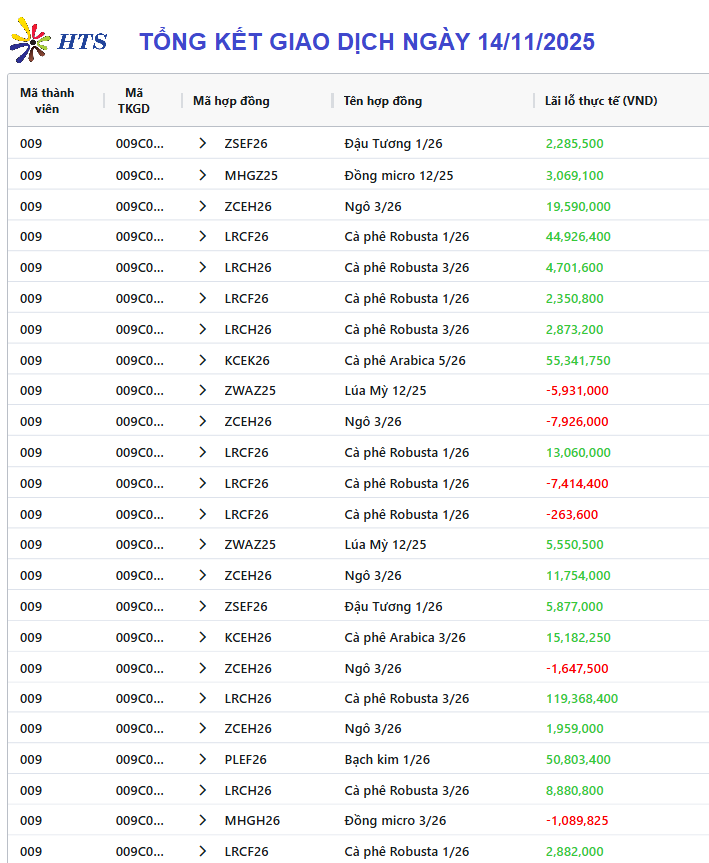Sort by the Mã TKGD column header
The width and height of the screenshot is (709, 863).
click(134, 100)
